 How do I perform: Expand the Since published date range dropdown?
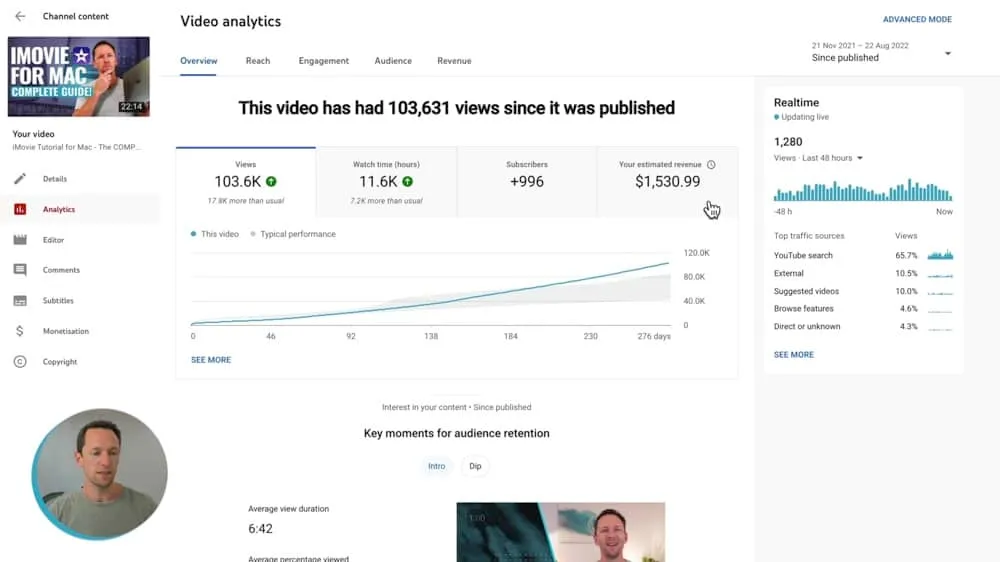[x=947, y=54]
